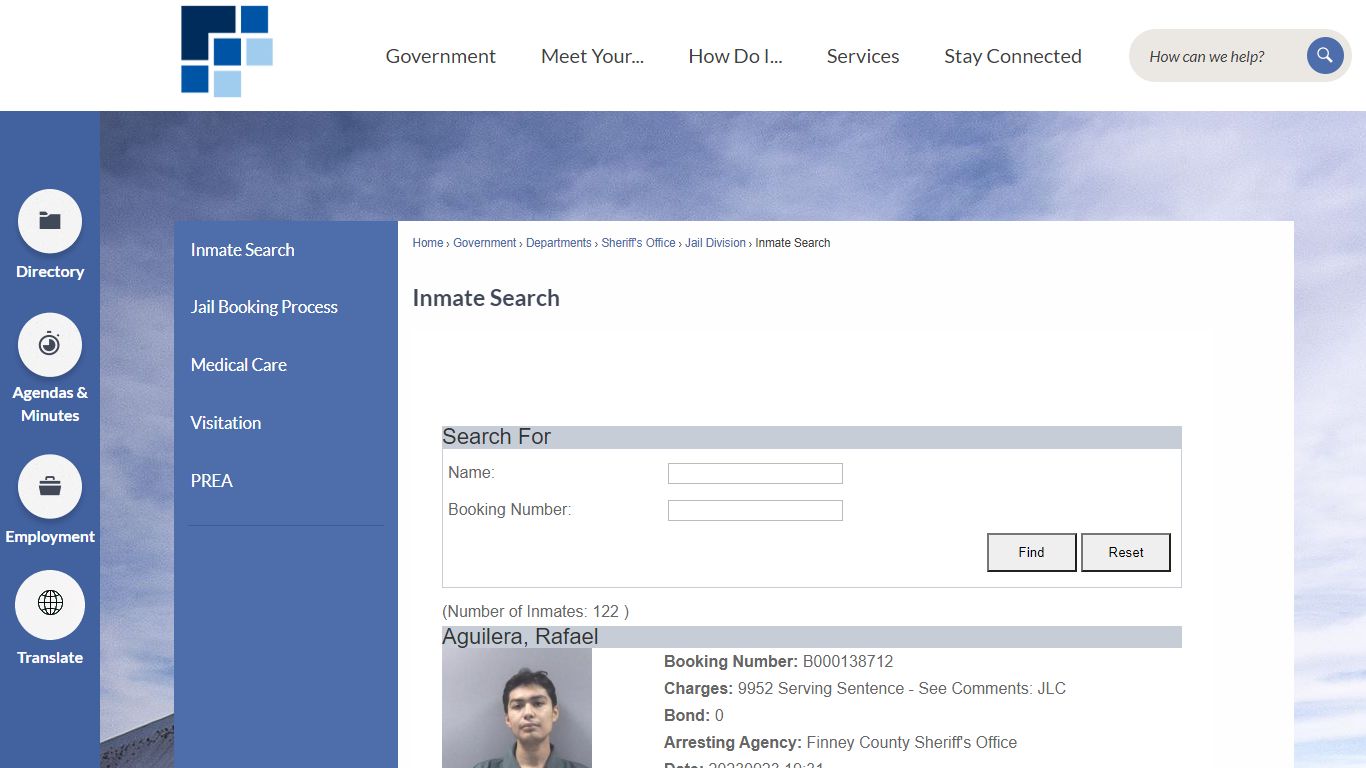
Task: Click the Employment label text
Action: pyautogui.click(x=50, y=537)
